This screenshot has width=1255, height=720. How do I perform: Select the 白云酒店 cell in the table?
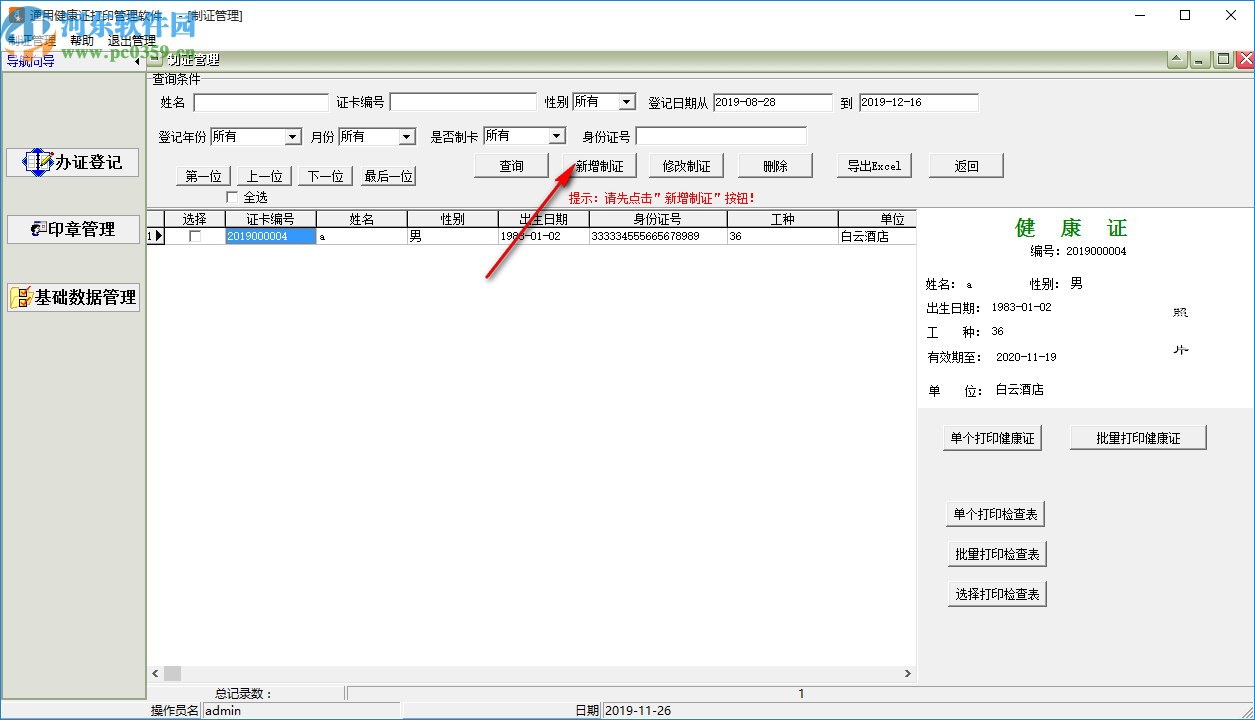[877, 237]
